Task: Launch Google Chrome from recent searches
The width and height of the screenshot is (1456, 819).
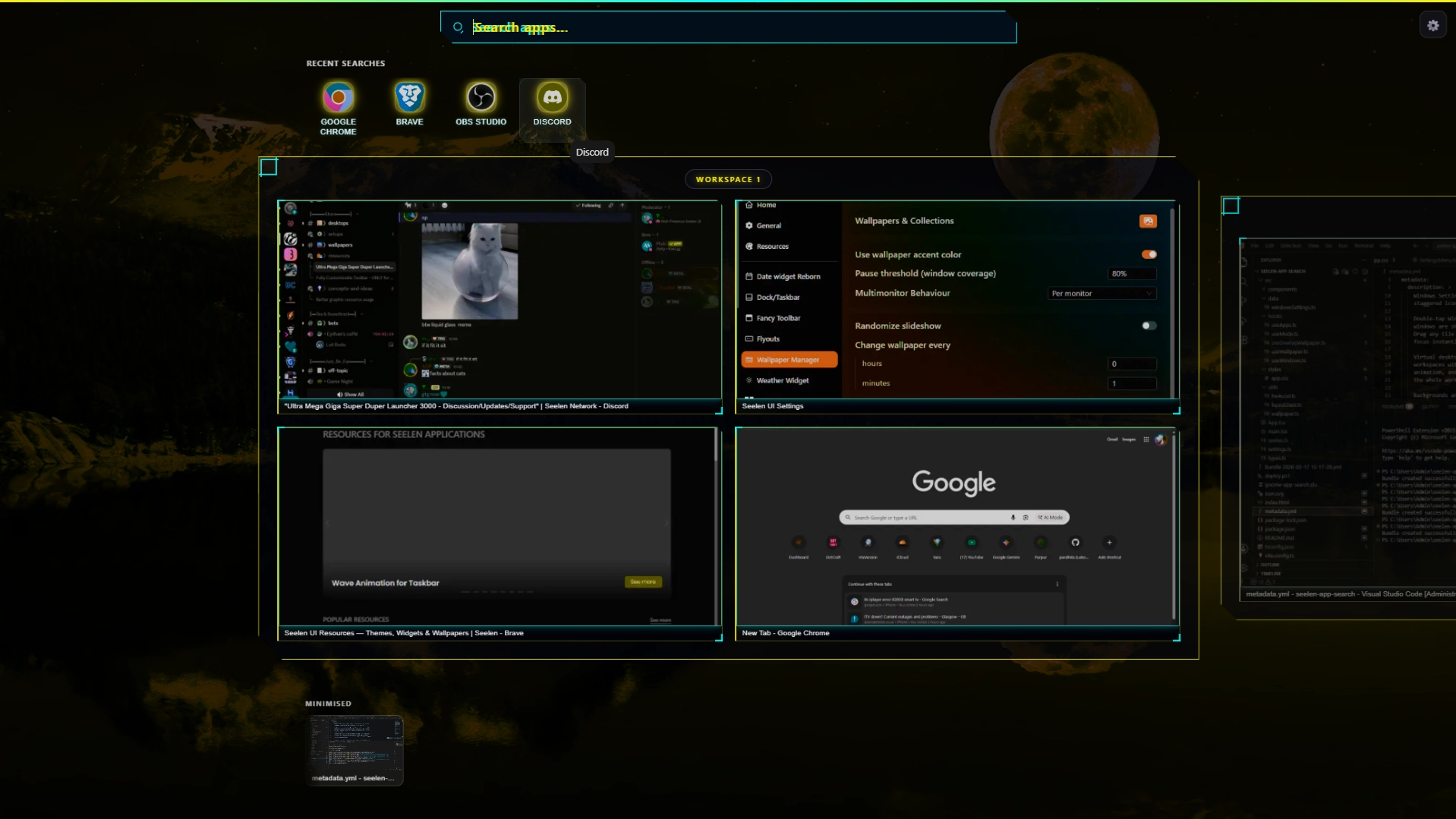Action: 338,109
